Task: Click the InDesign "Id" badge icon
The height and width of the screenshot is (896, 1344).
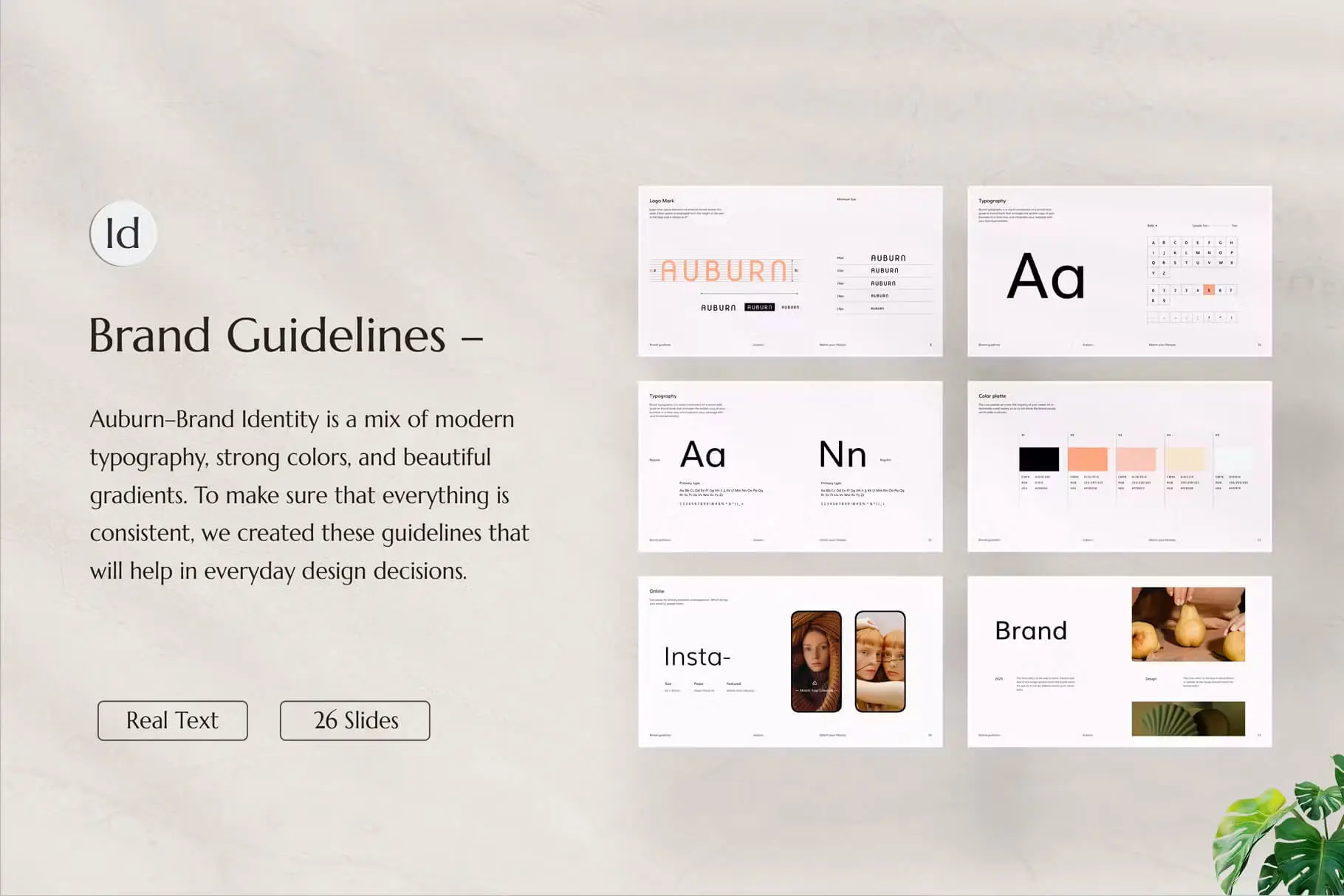Action: pos(123,233)
